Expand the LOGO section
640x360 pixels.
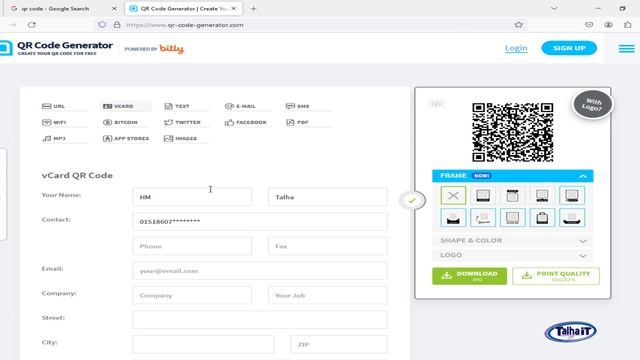tap(513, 255)
